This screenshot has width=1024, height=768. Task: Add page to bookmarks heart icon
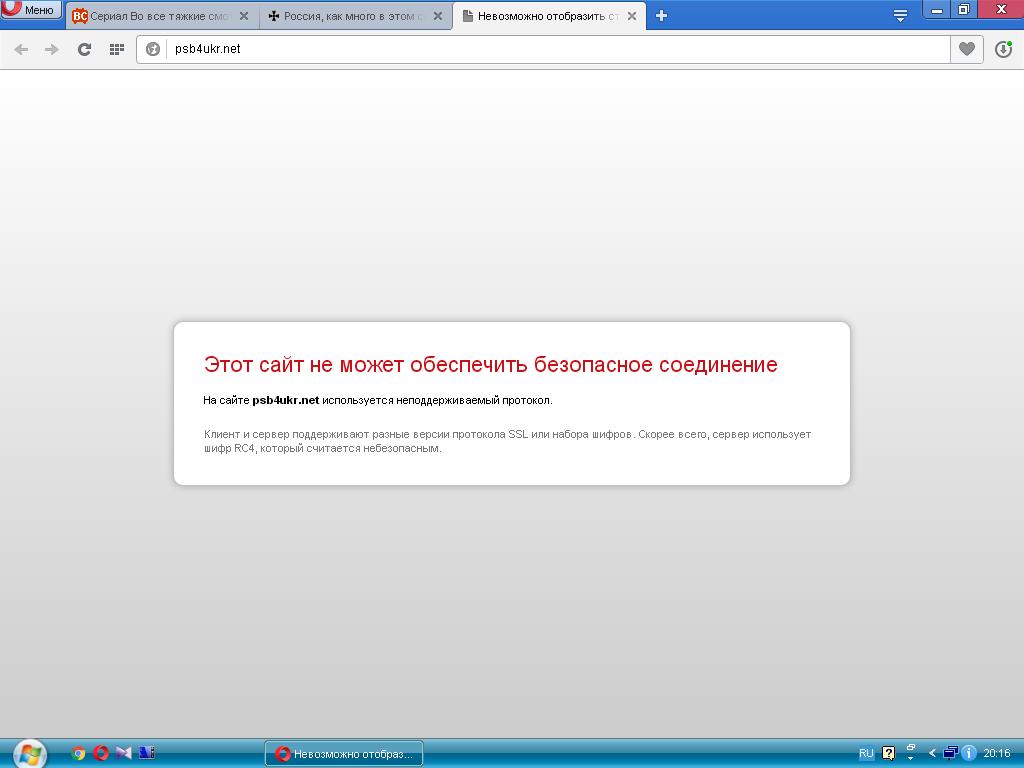pyautogui.click(x=967, y=49)
